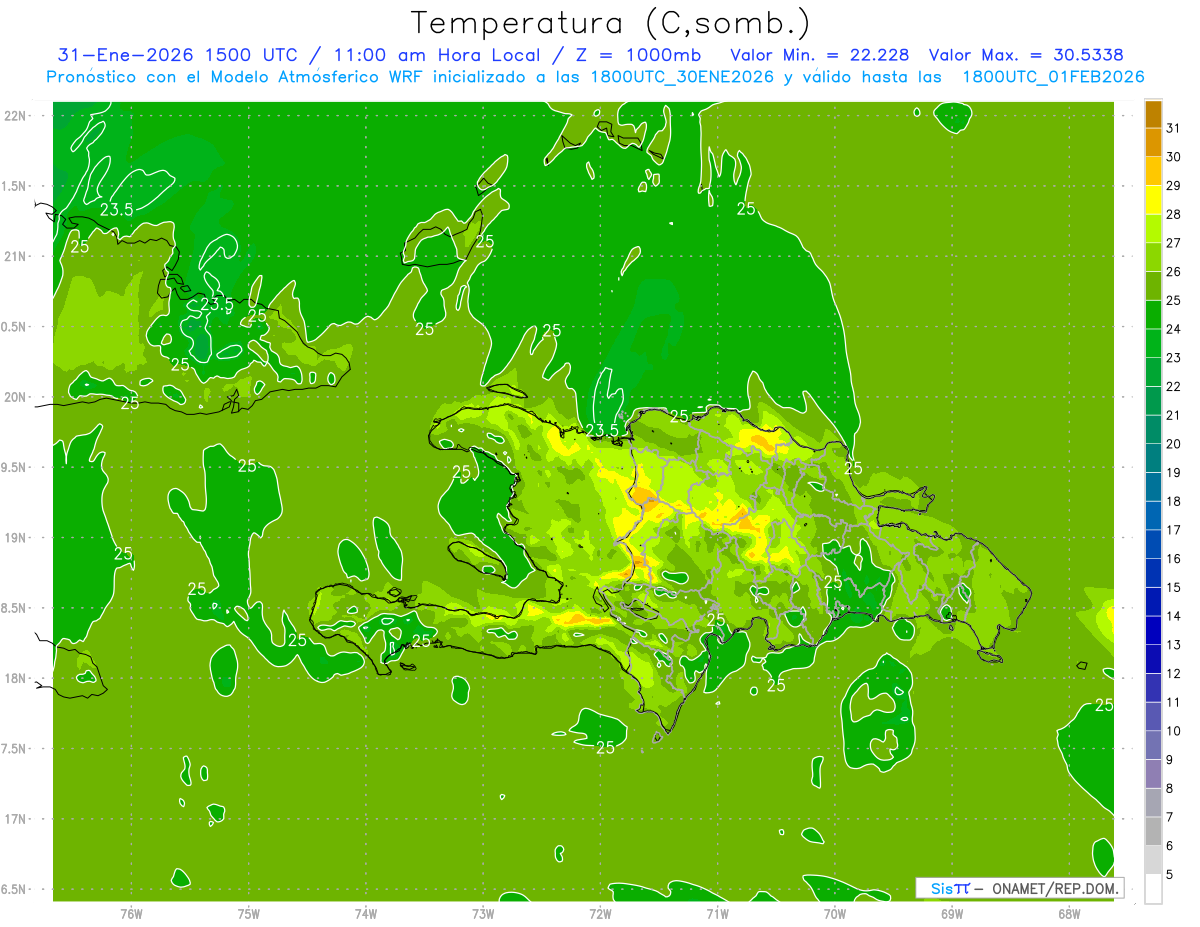
Task: Click the "18N" latitude axis label
Action: (15, 679)
